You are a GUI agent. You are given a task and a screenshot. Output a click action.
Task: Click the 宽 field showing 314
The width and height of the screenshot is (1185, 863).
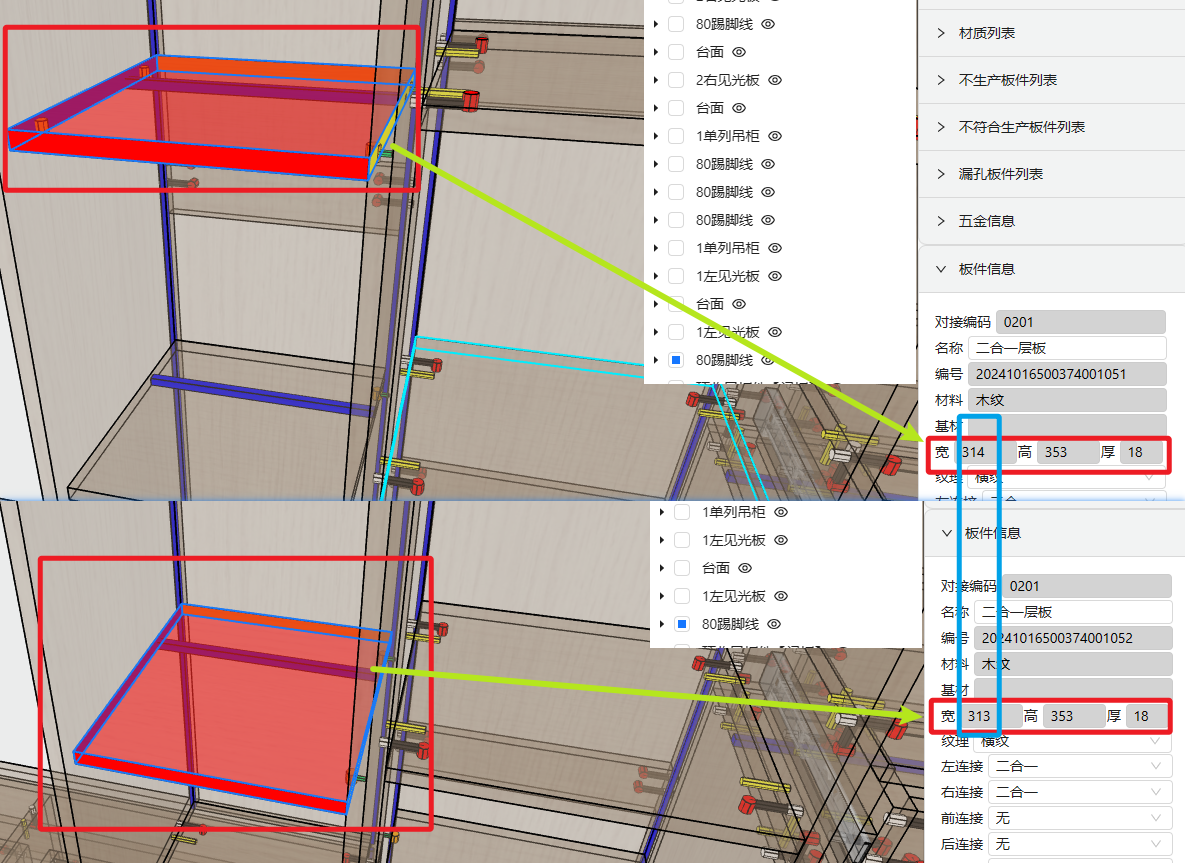985,452
